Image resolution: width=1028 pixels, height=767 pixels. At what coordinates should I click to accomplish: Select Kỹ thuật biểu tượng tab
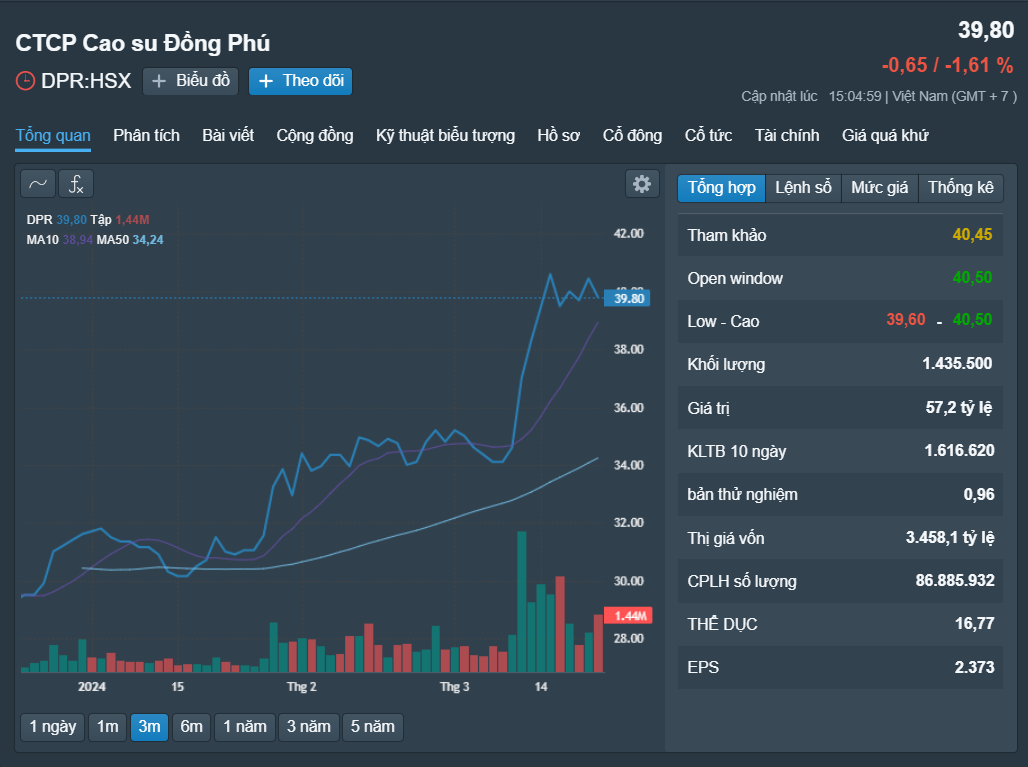click(x=445, y=136)
